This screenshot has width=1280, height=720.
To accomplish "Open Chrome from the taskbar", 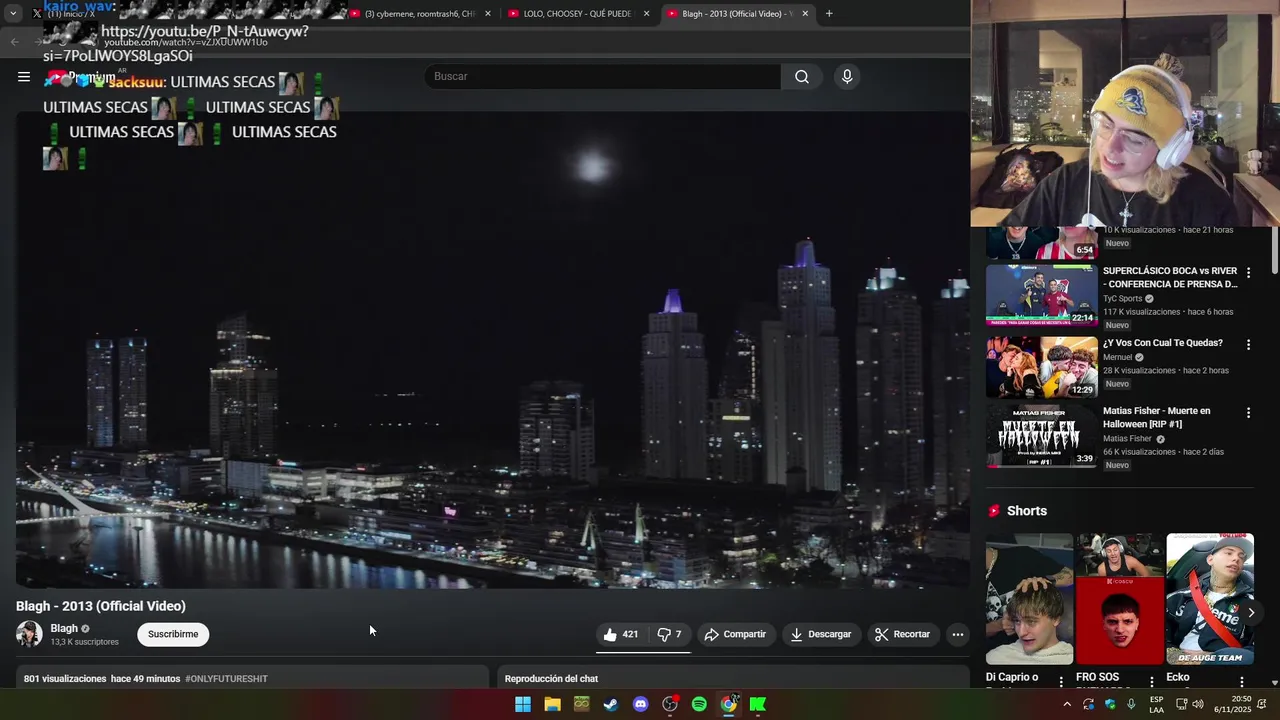I will tap(729, 704).
